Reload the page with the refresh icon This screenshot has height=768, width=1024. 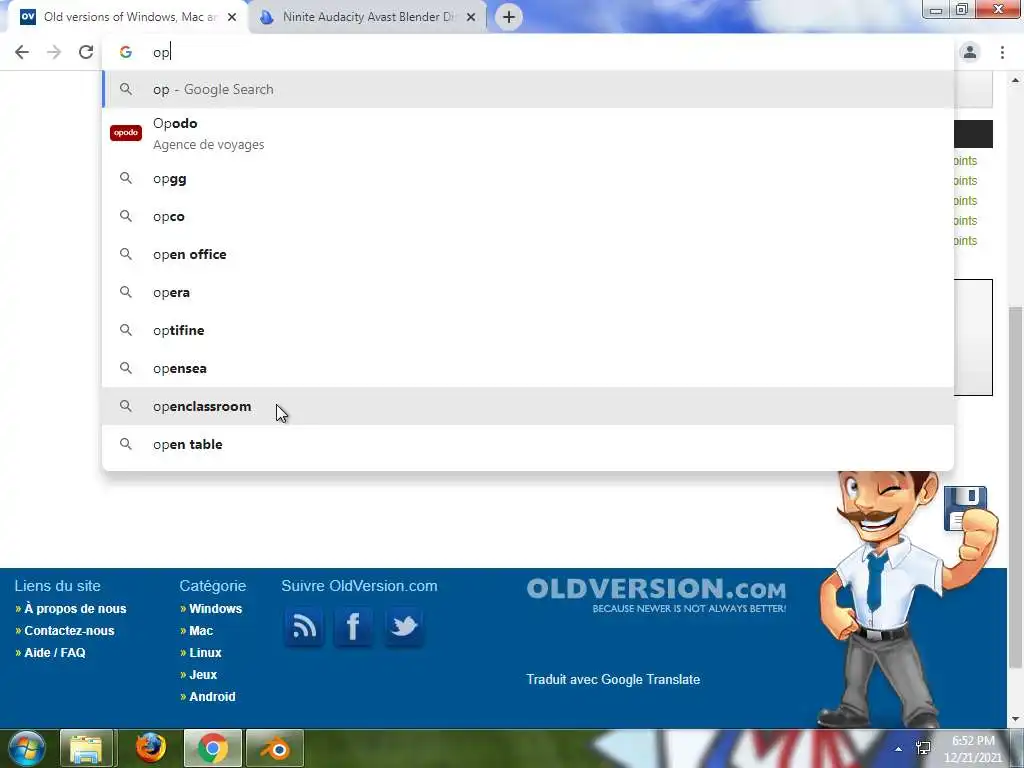click(x=86, y=52)
